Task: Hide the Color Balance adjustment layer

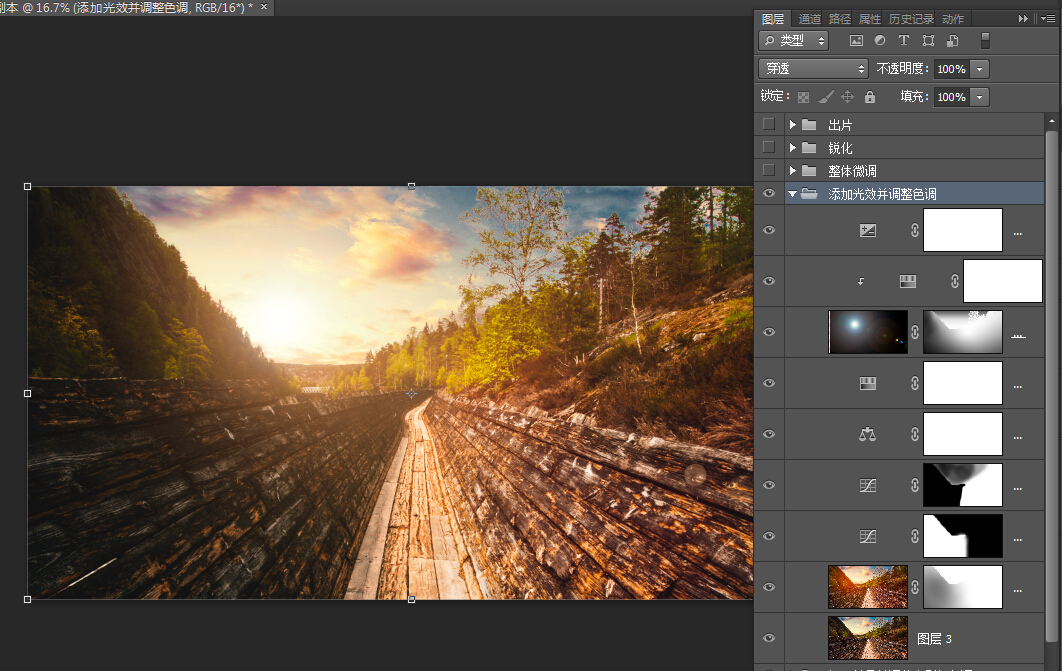Action: click(x=769, y=434)
